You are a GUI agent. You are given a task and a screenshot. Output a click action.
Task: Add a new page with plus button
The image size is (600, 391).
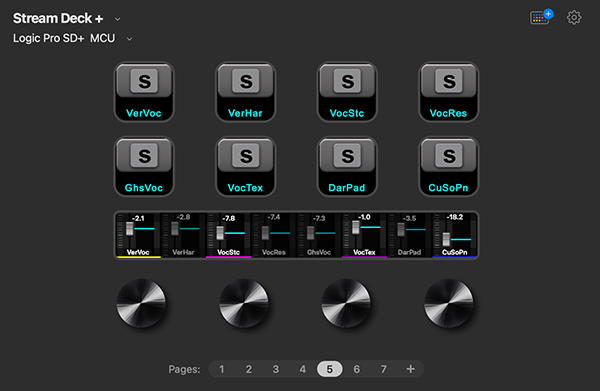(411, 369)
